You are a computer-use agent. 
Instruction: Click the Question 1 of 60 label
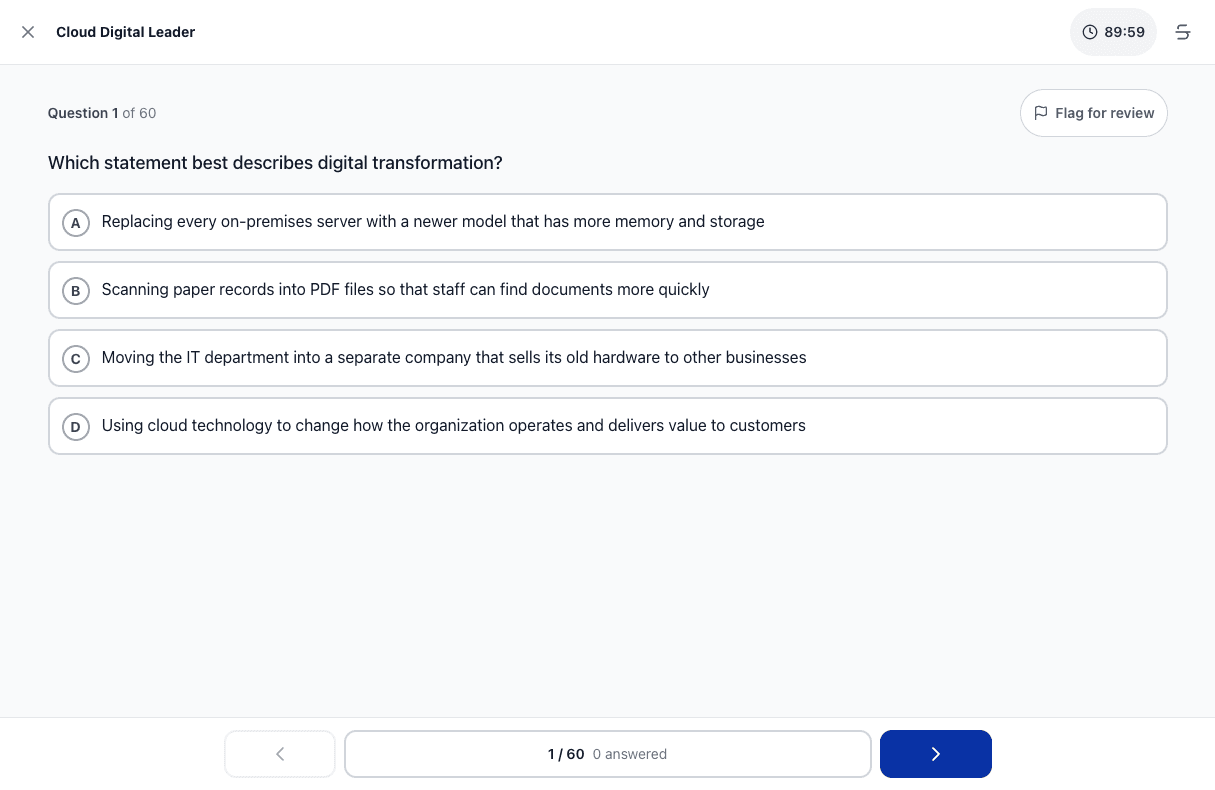[x=102, y=113]
